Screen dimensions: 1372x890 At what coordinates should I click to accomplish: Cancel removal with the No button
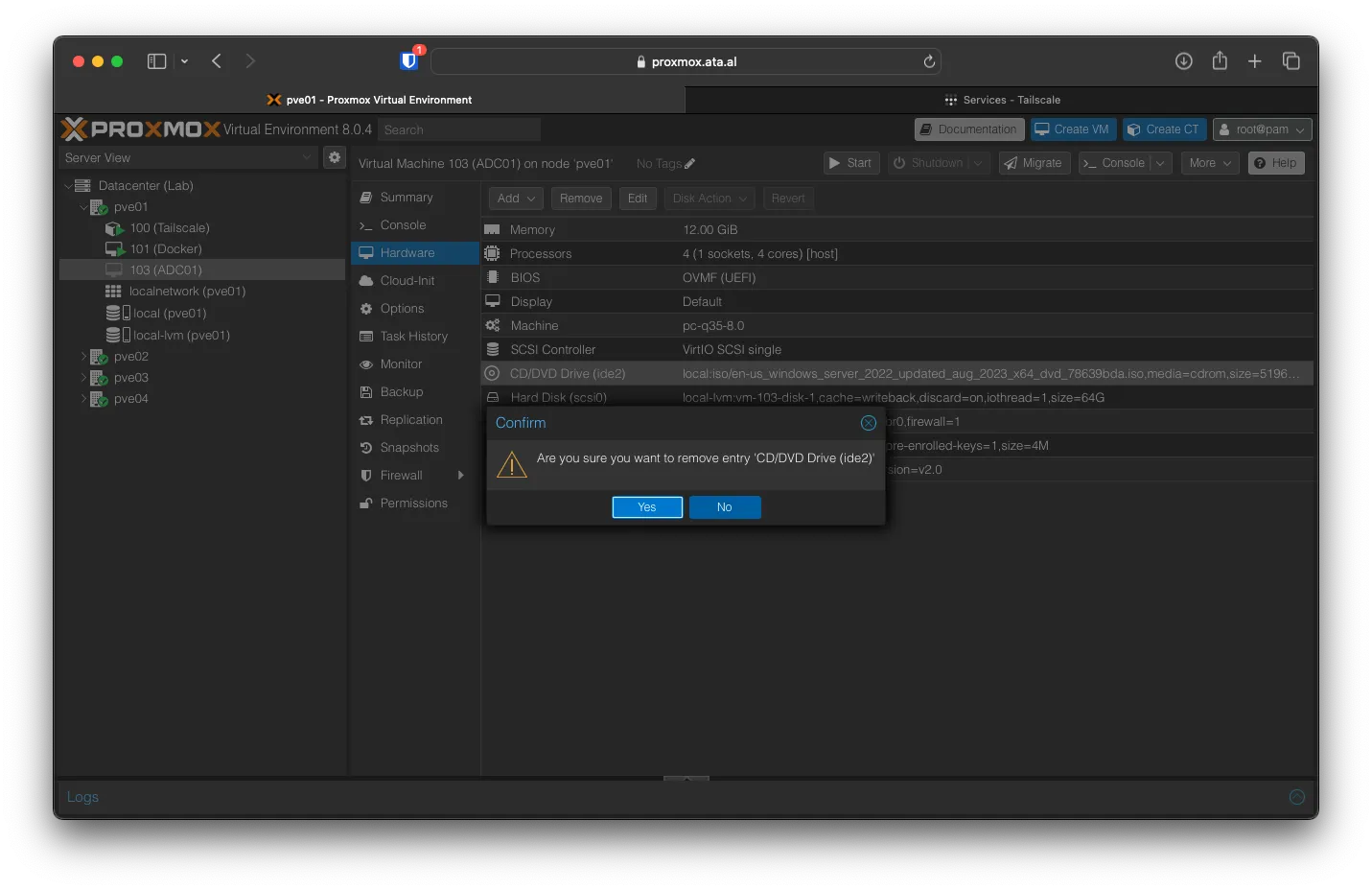tap(725, 507)
